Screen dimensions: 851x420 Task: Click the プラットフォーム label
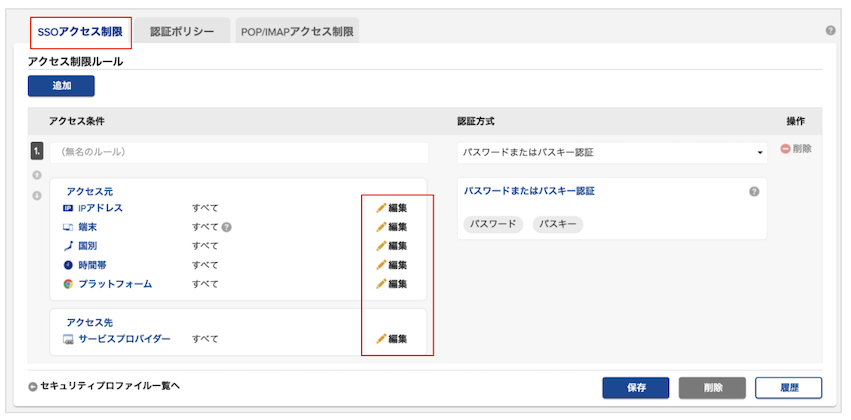[x=115, y=284]
